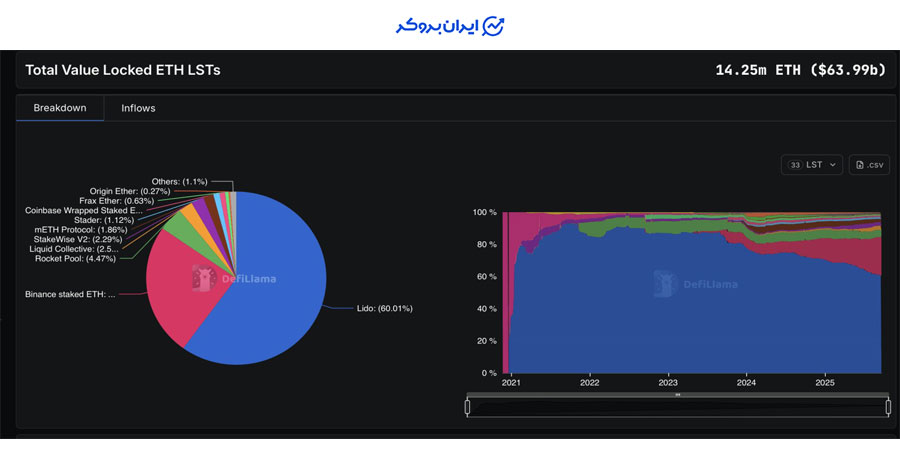This screenshot has width=900, height=471.
Task: Click the left handle of time range slider
Action: tap(467, 407)
